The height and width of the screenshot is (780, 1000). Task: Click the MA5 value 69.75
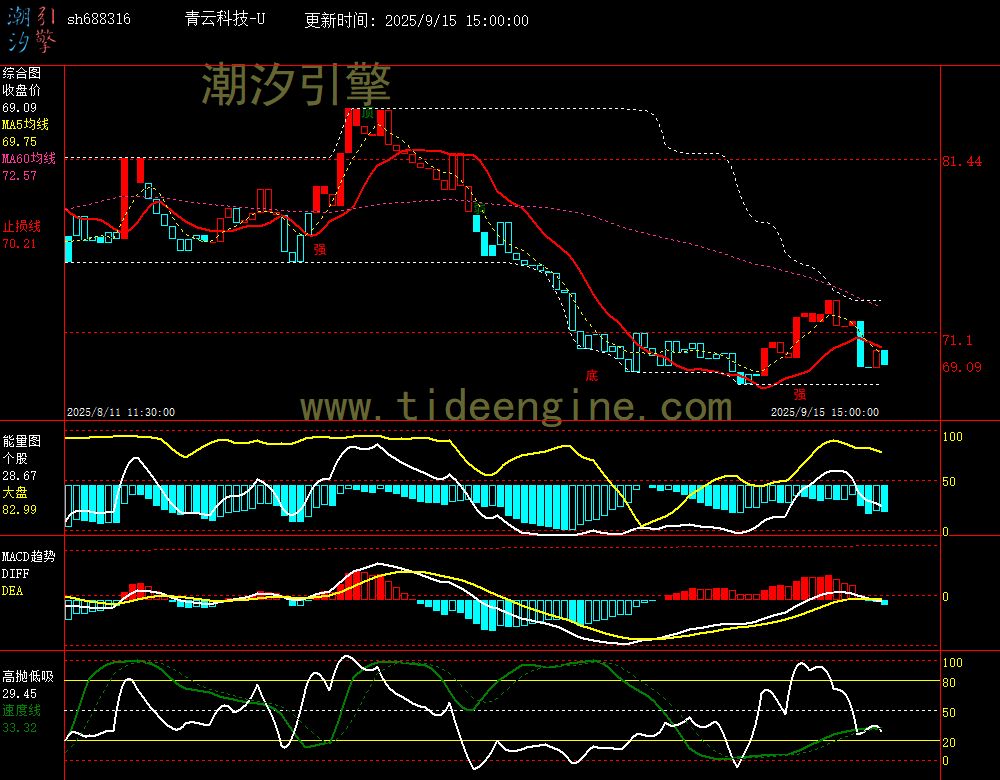[20, 142]
